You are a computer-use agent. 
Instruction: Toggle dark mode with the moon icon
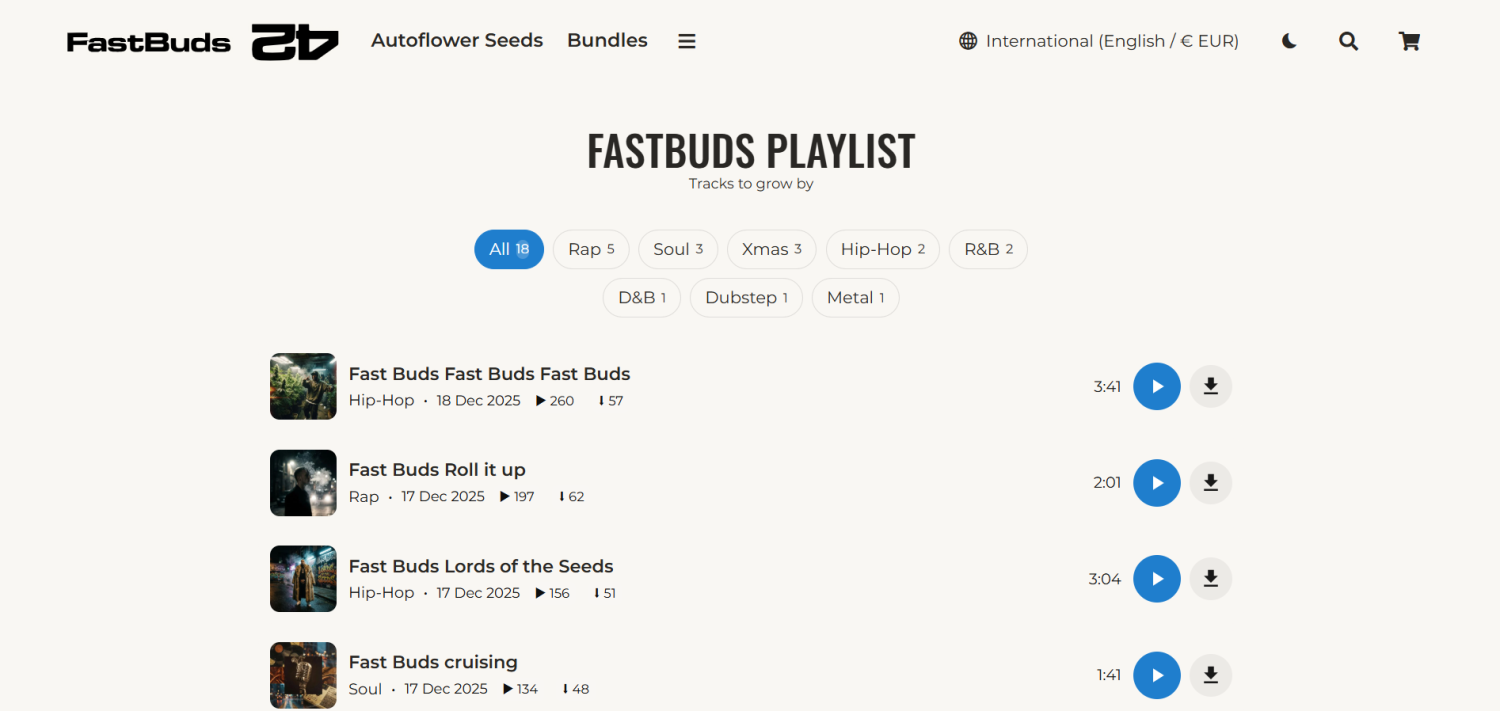click(1289, 41)
